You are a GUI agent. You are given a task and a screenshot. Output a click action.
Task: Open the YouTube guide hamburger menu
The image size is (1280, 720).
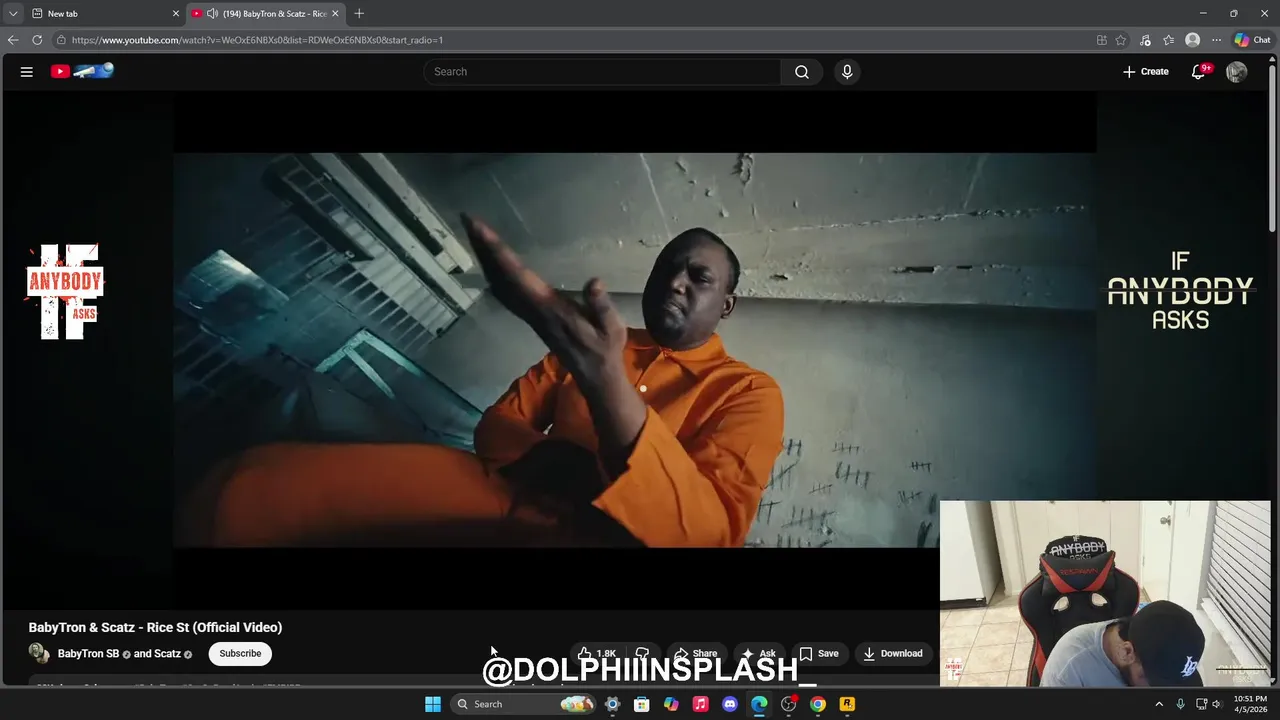[27, 72]
